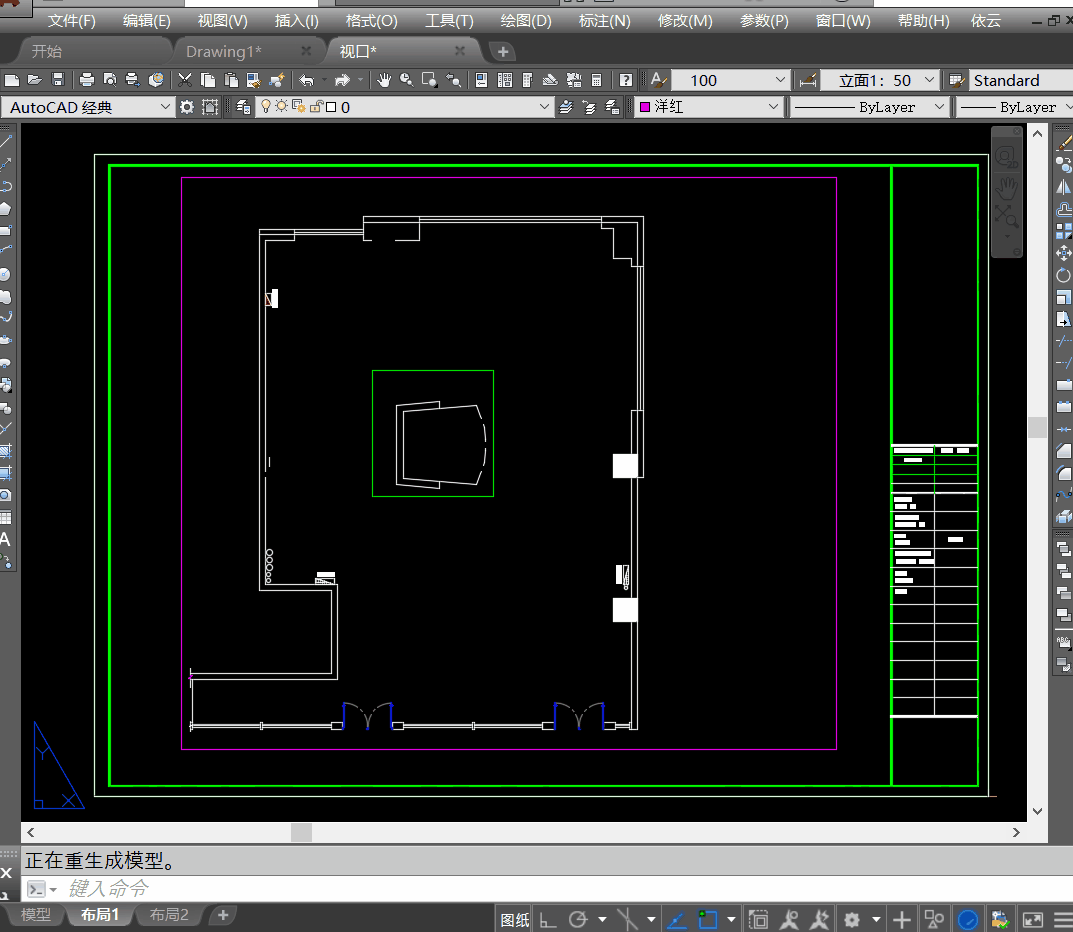Open Layer Properties Manager icon
This screenshot has height=932, width=1073.
click(x=243, y=107)
